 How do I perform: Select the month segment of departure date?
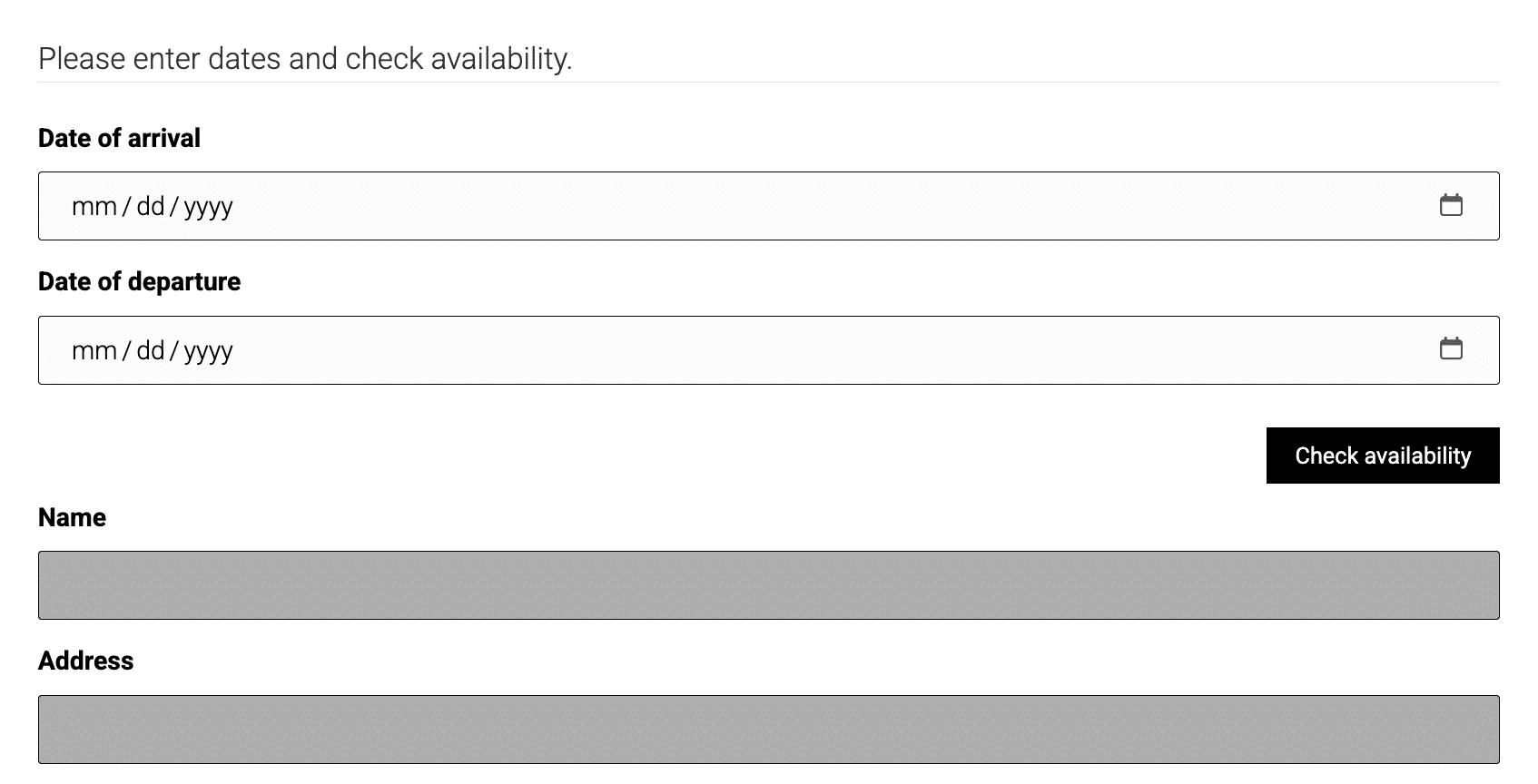pyautogui.click(x=94, y=350)
